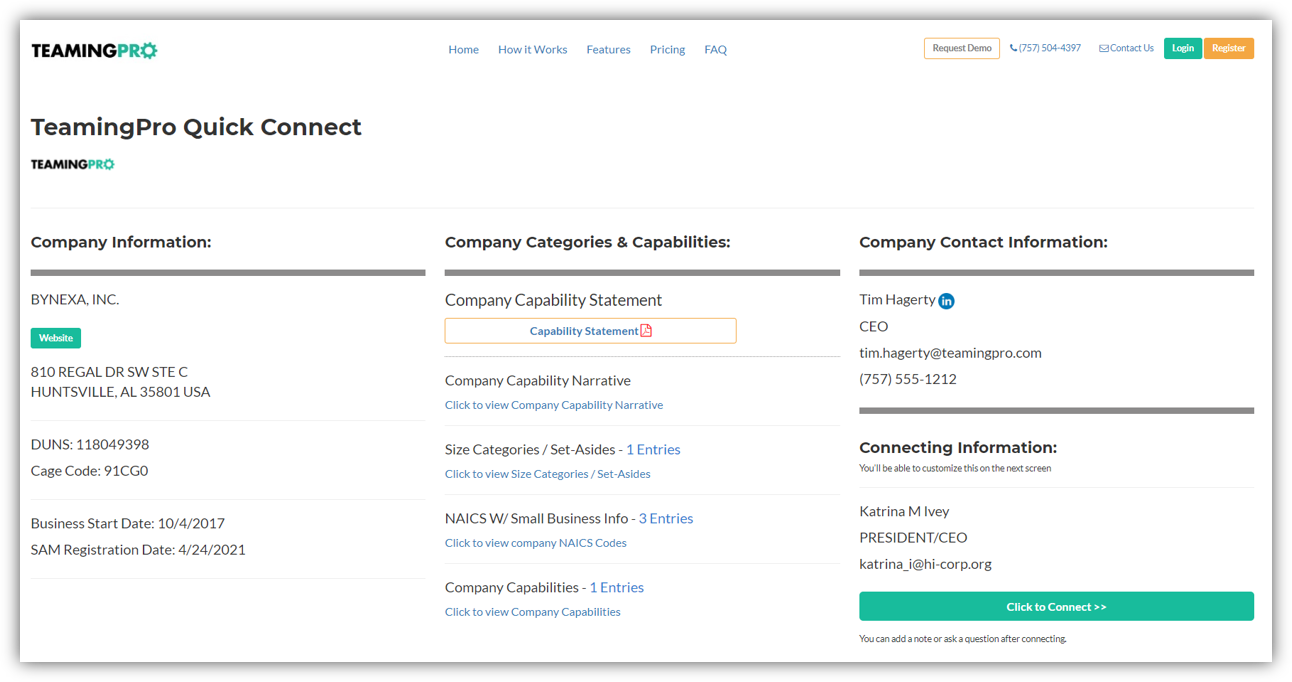Open 1 Entries link for Company Capabilities
This screenshot has height=682, width=1292.
[x=616, y=588]
